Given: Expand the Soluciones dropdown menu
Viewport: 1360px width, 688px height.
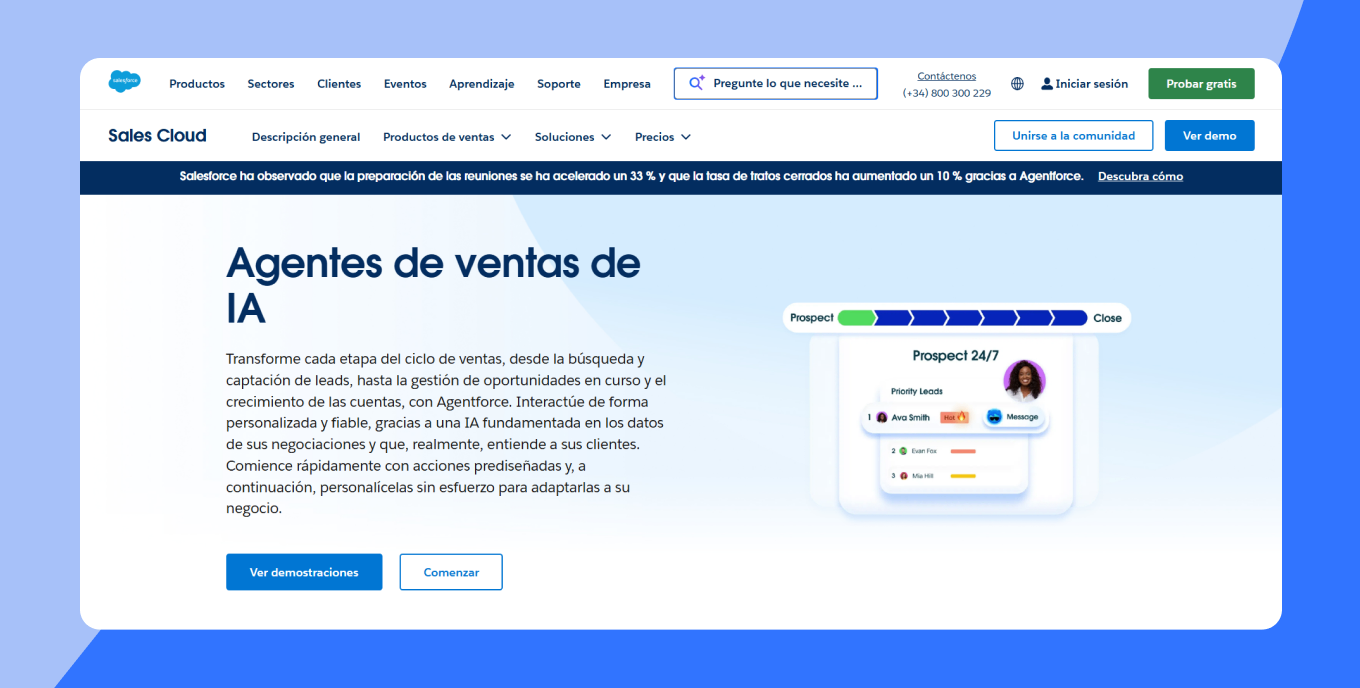Looking at the screenshot, I should [571, 137].
